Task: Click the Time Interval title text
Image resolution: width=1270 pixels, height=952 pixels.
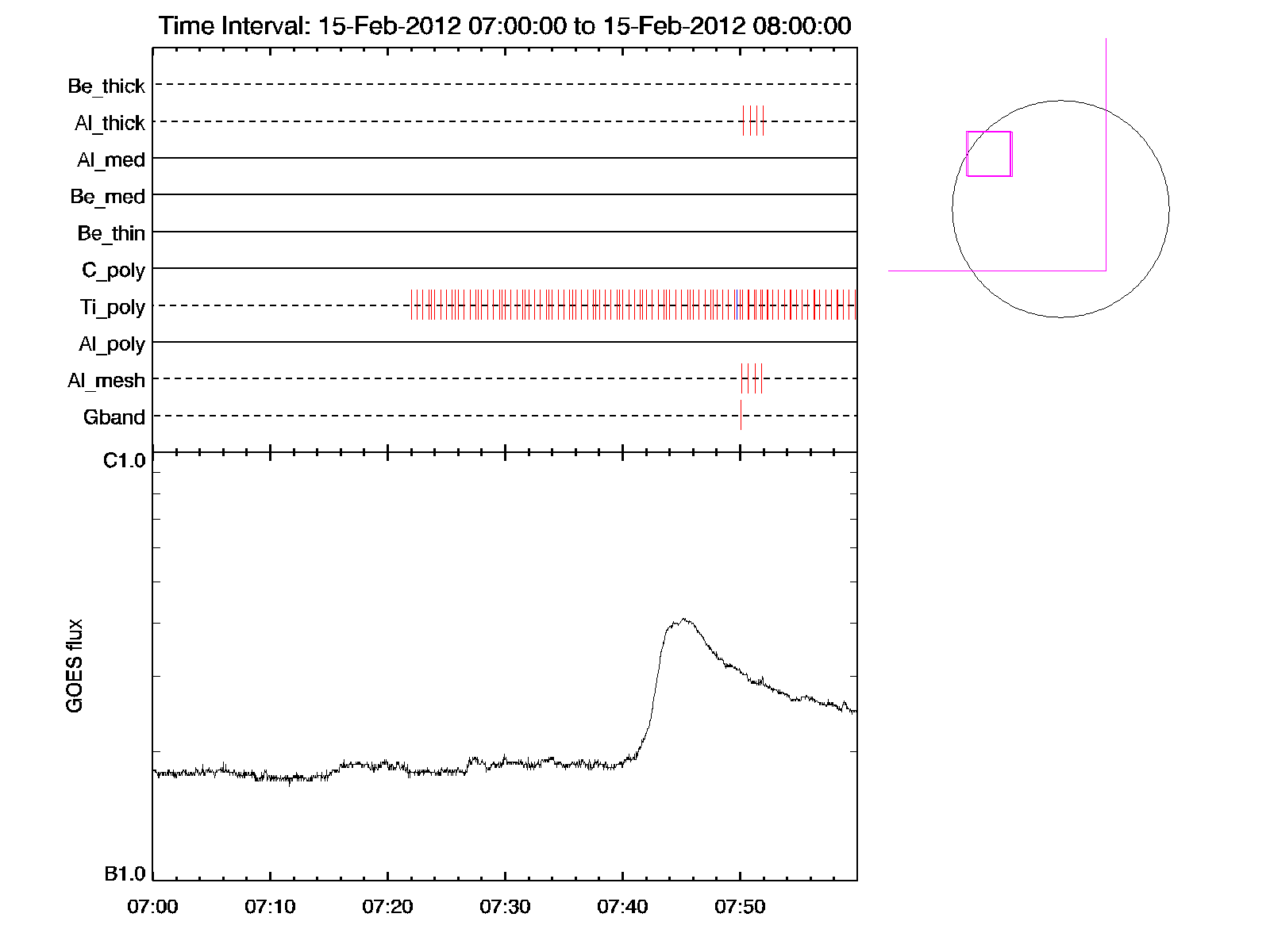Action: (x=504, y=25)
